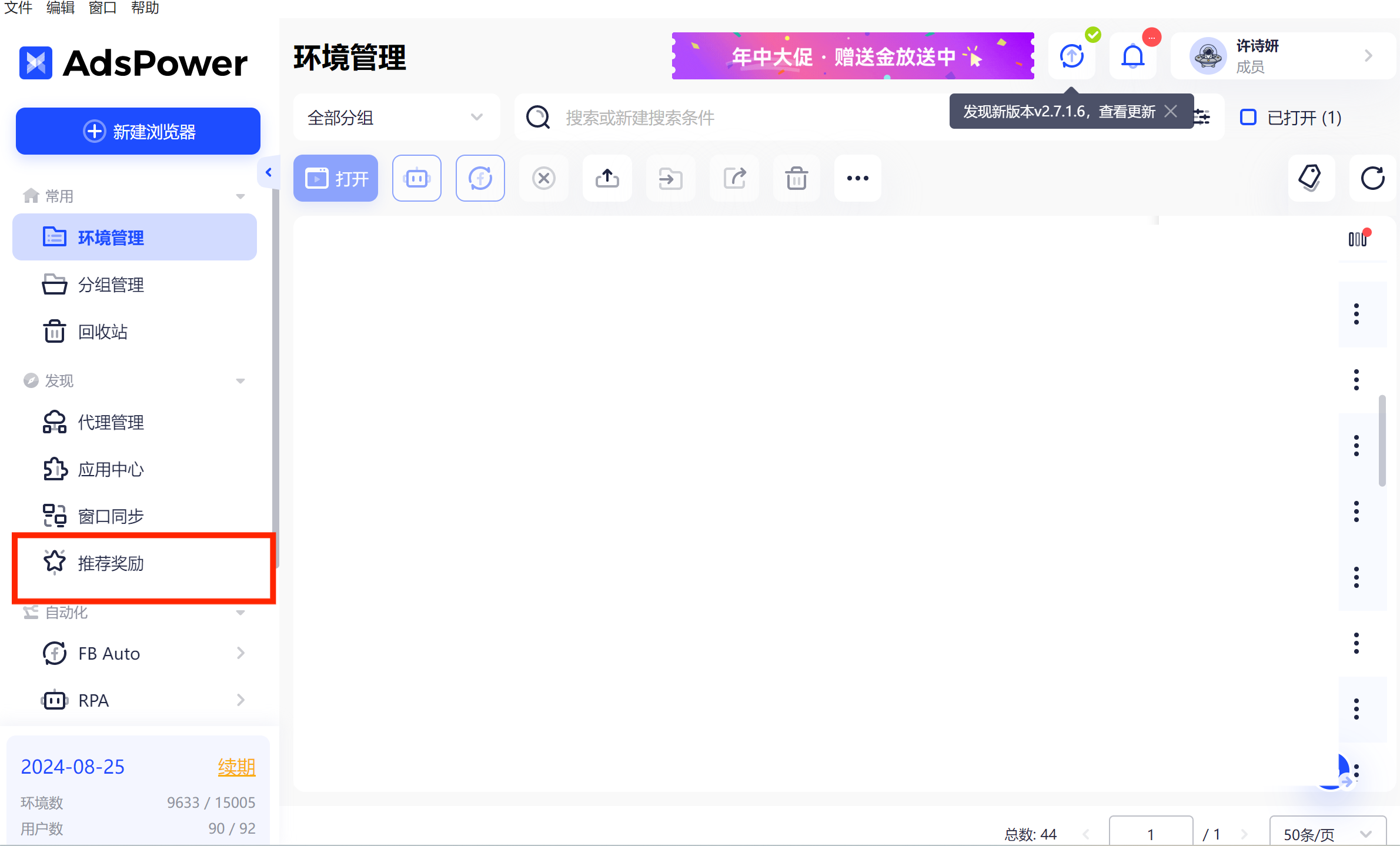Click the Facebook automation toolbar icon
The height and width of the screenshot is (846, 1400).
pos(480,178)
